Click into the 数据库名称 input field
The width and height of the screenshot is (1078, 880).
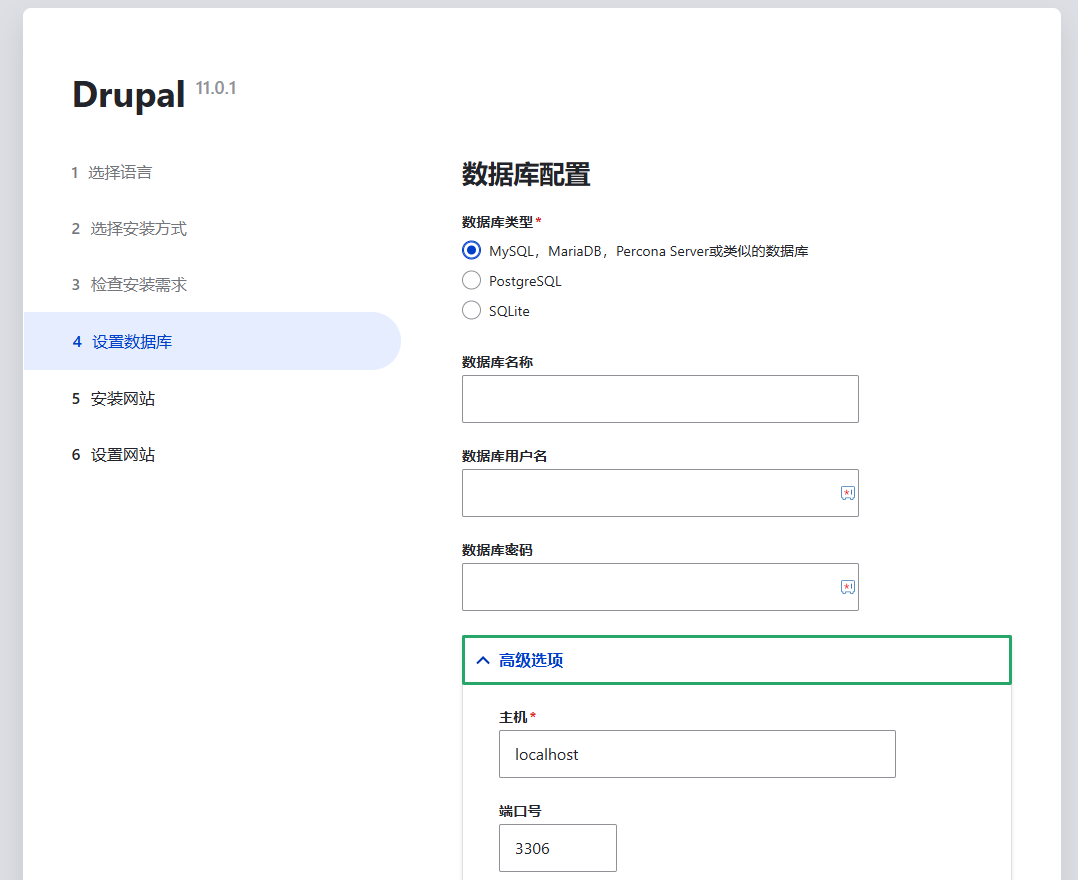click(660, 398)
